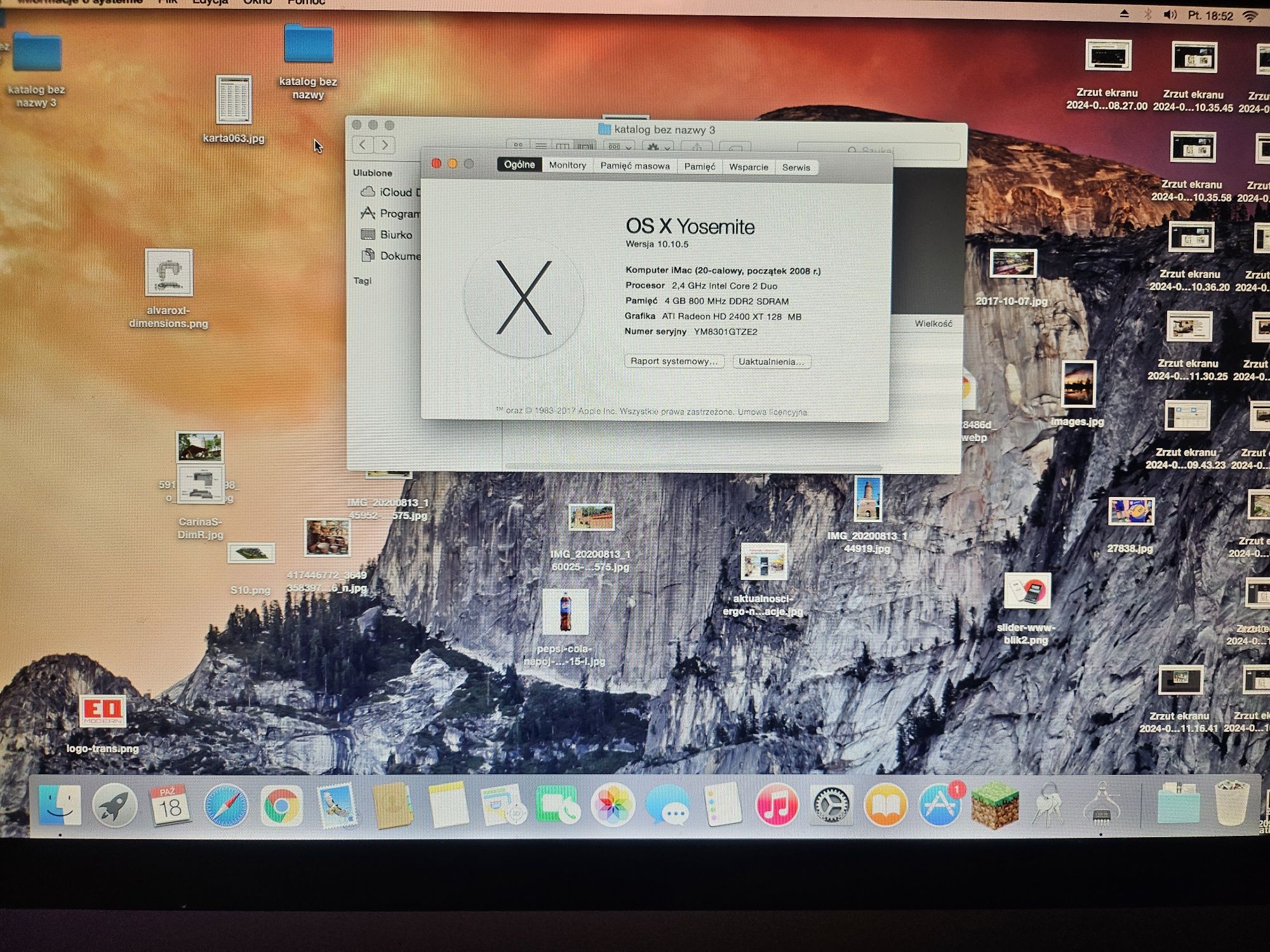
Task: Click the Bluetooth menu bar icon
Action: pyautogui.click(x=1148, y=14)
